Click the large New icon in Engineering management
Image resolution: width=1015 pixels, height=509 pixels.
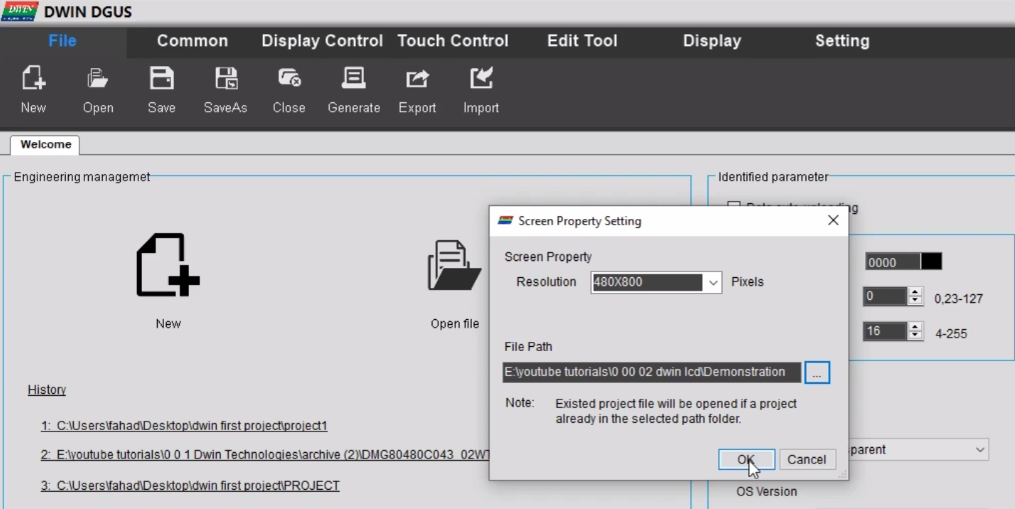(168, 265)
